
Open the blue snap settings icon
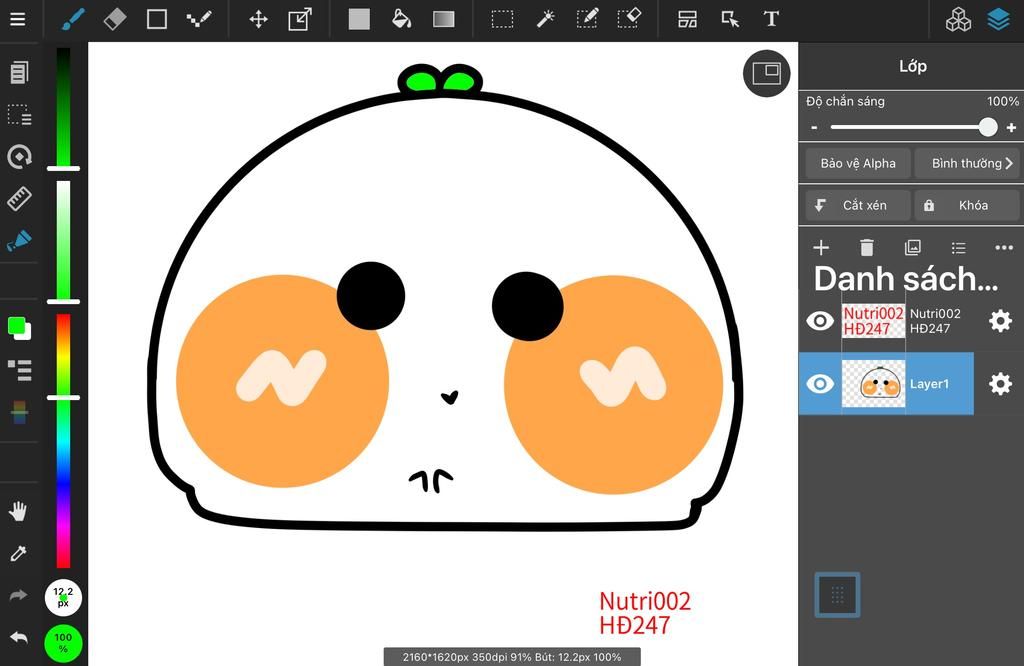pyautogui.click(x=19, y=240)
